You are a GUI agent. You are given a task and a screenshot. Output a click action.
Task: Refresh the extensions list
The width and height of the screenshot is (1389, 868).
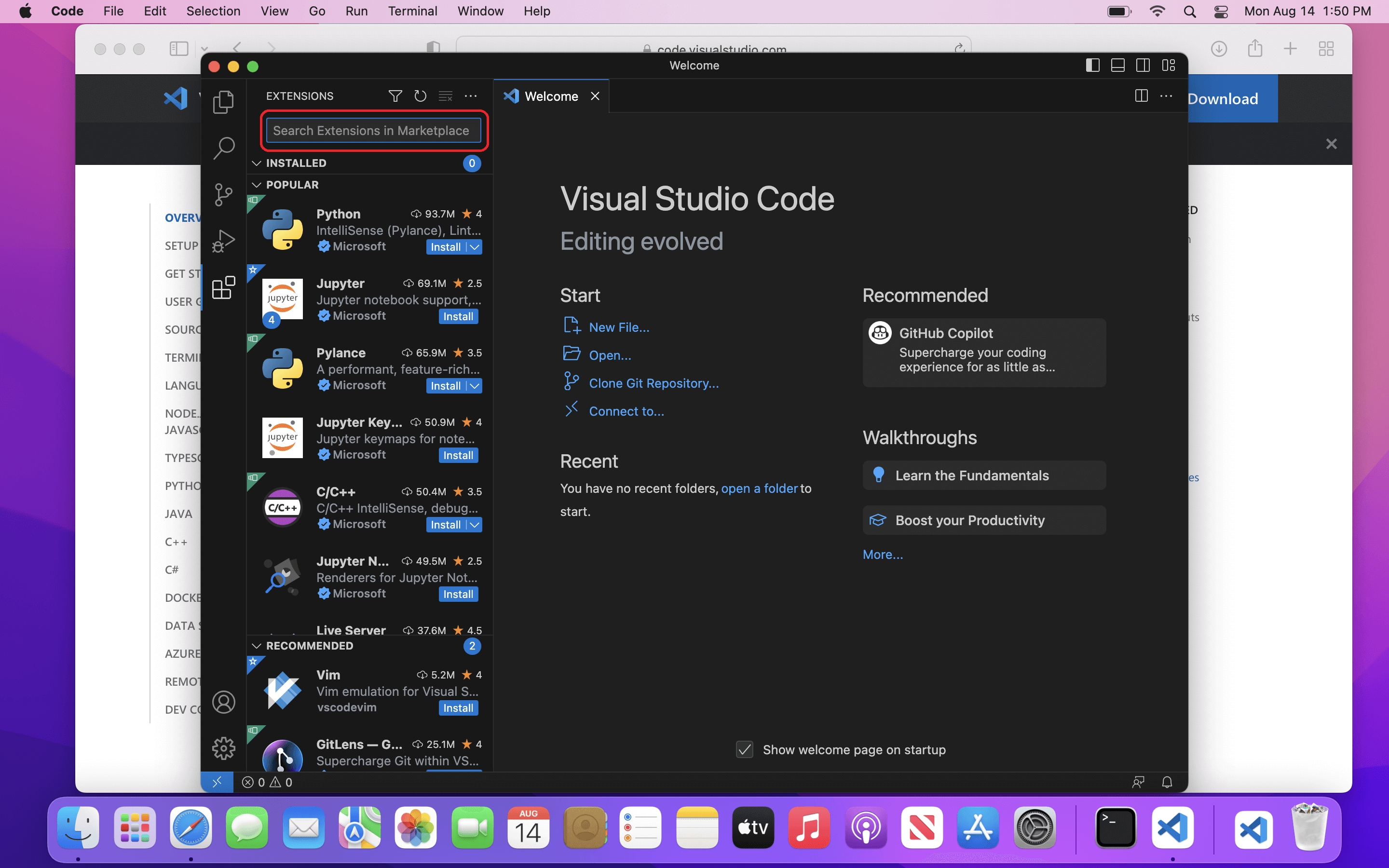click(x=420, y=96)
